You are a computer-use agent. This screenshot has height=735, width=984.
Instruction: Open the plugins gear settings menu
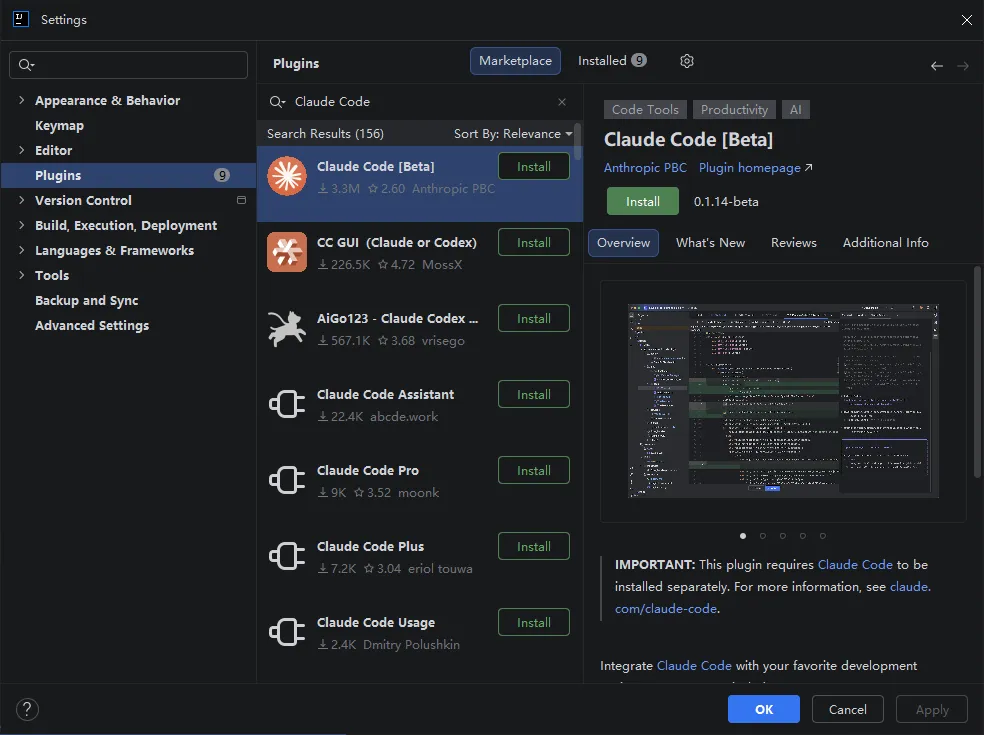[687, 61]
